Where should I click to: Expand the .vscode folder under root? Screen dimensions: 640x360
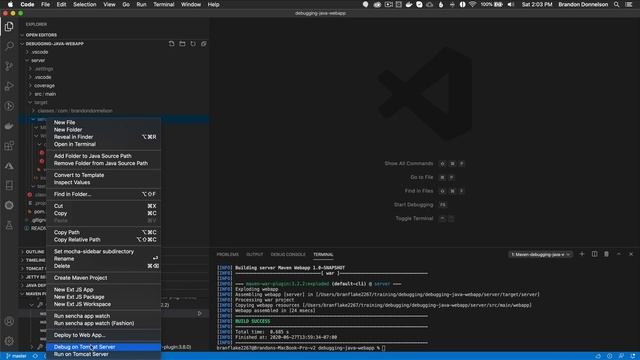pyautogui.click(x=40, y=52)
